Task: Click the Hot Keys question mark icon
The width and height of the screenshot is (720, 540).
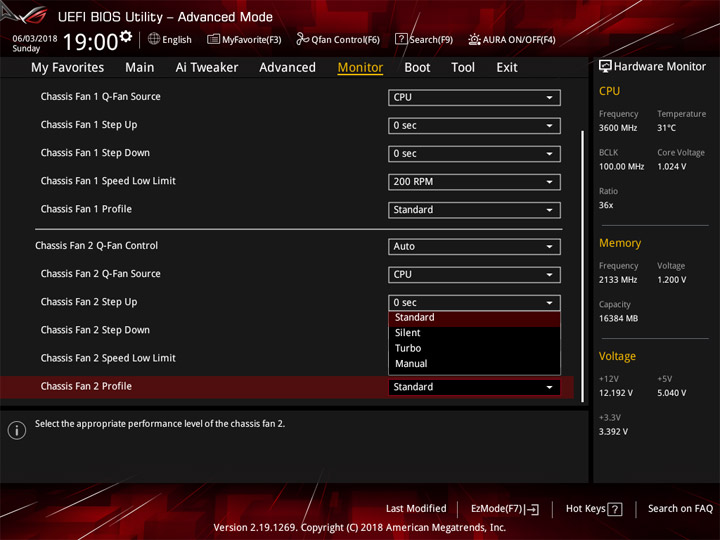Action: [615, 509]
